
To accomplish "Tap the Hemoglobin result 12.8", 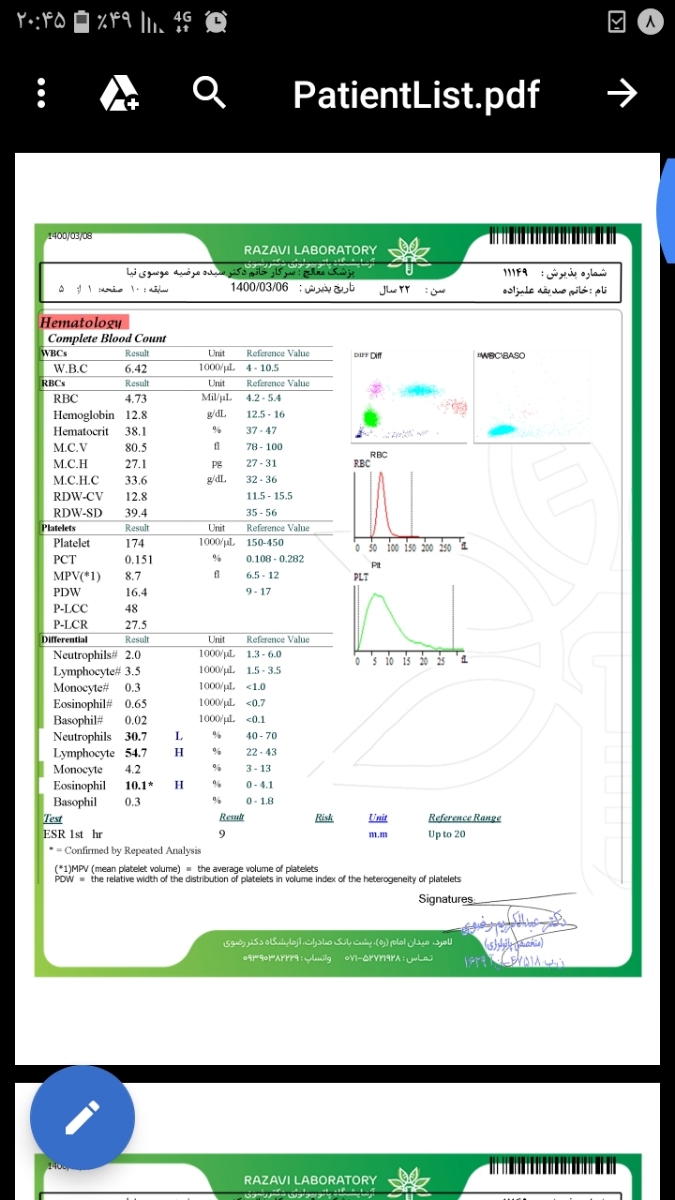I will coord(136,414).
